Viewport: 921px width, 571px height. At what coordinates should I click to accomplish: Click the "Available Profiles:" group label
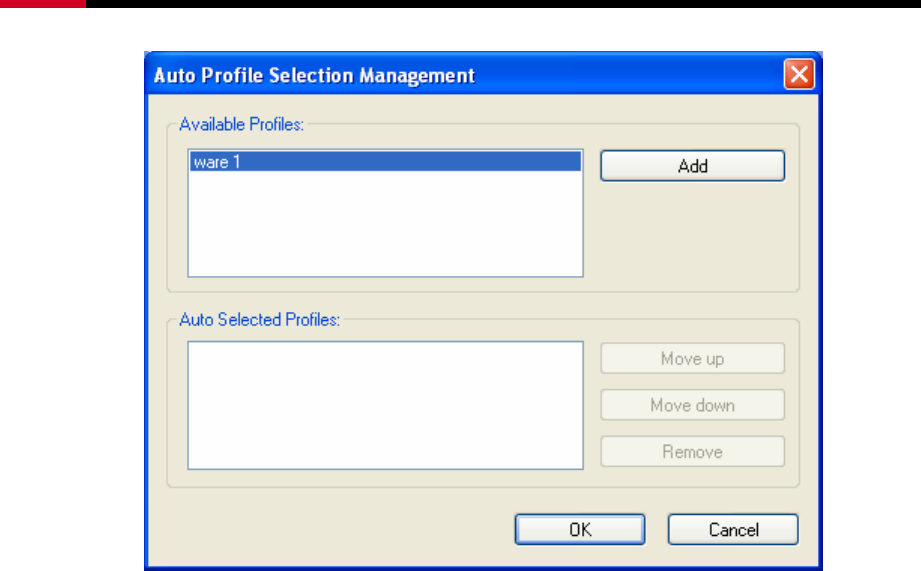point(241,125)
